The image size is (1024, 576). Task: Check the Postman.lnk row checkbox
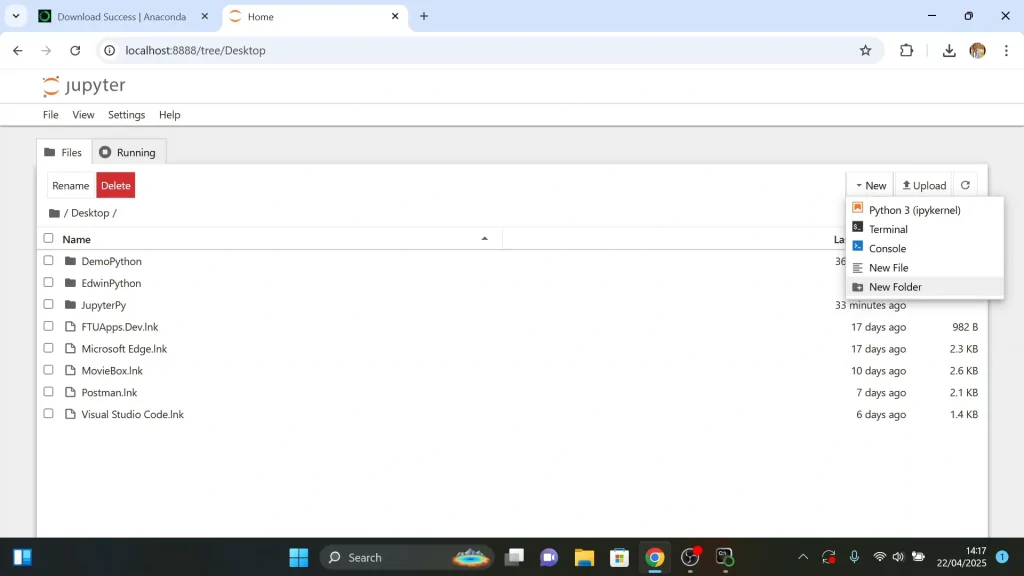pos(48,392)
